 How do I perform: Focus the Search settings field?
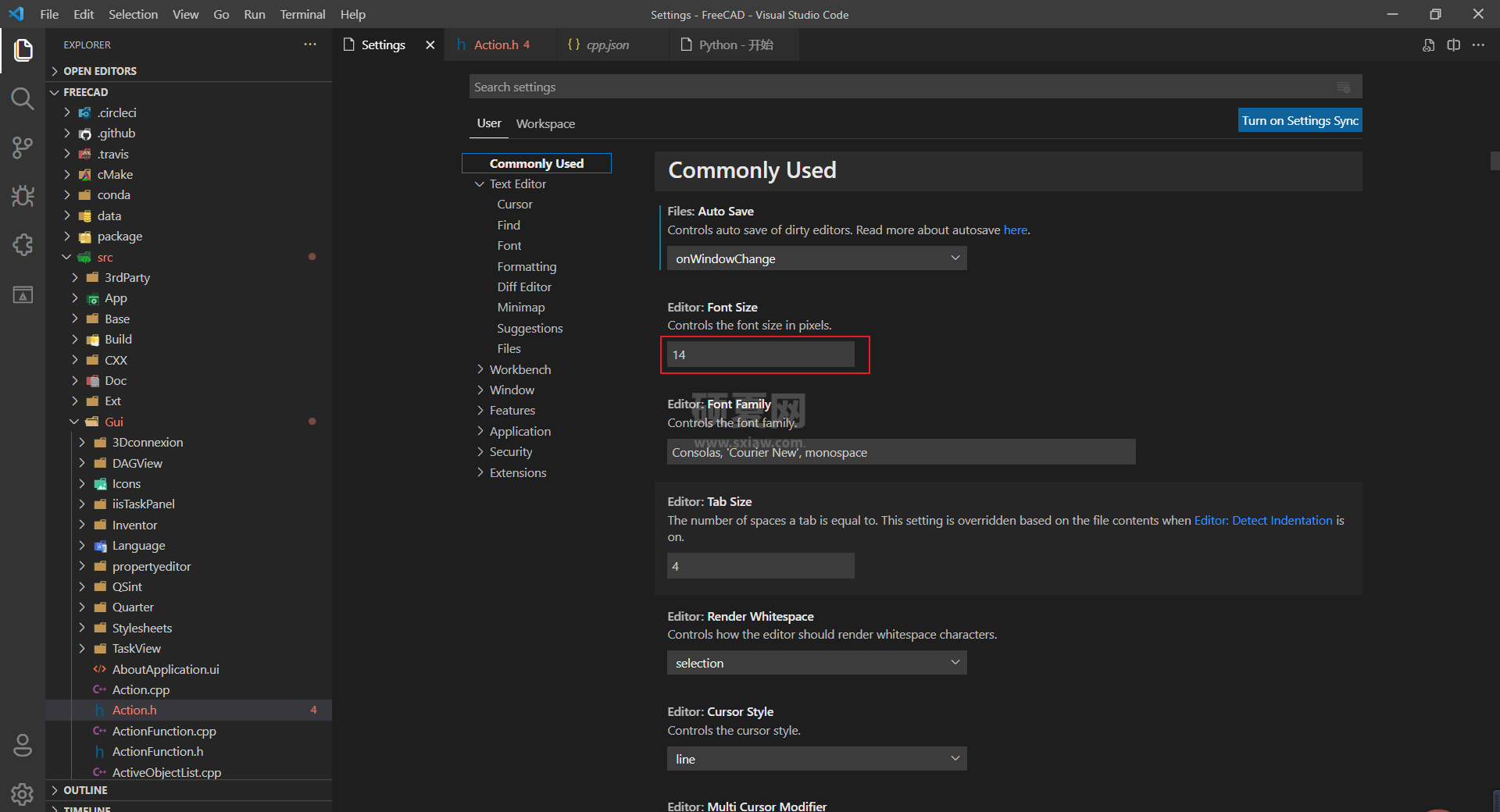click(x=916, y=87)
